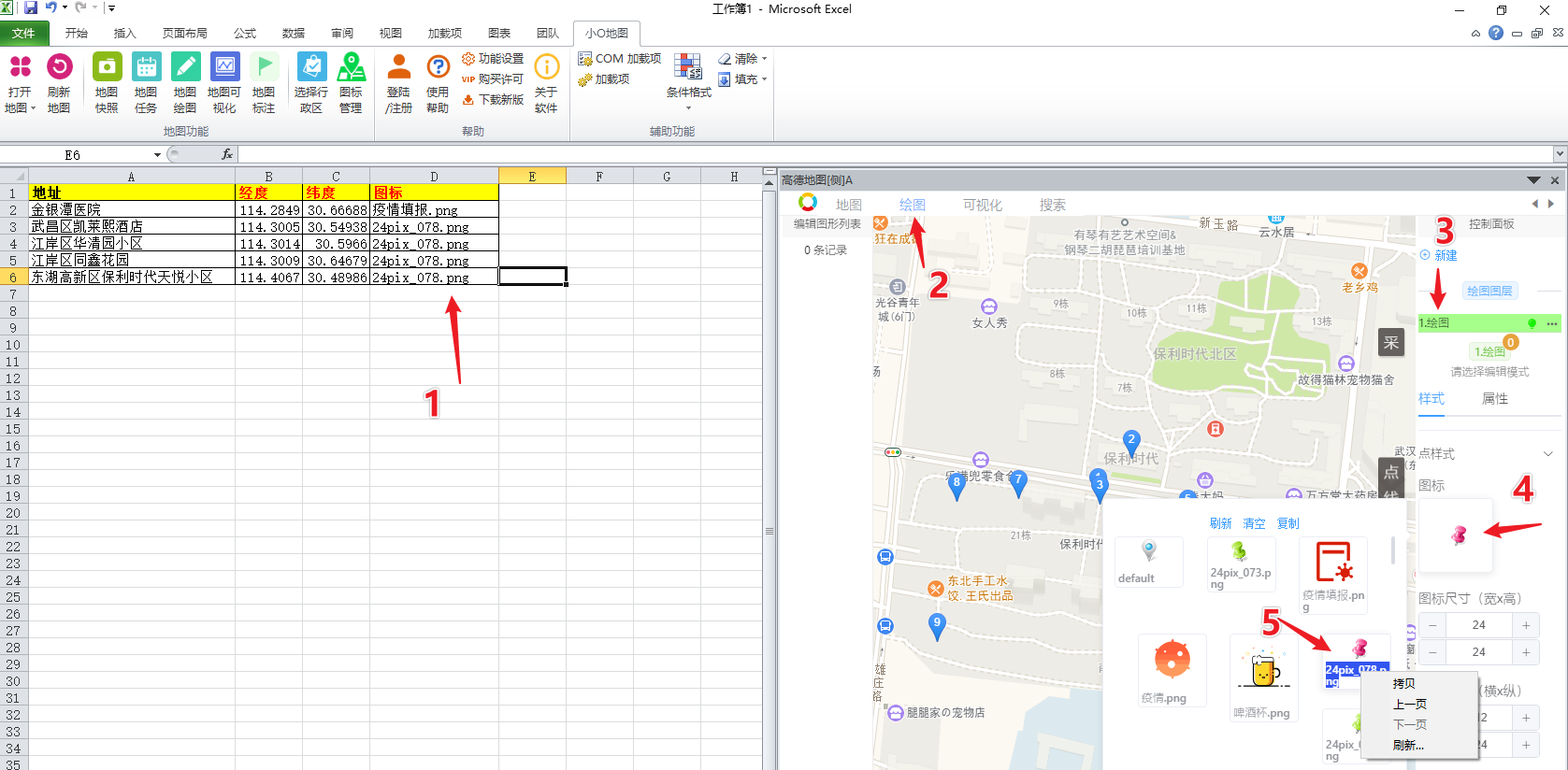This screenshot has height=770, width=1568.
Task: Choose 拷贝 in the context menu
Action: point(1403,684)
